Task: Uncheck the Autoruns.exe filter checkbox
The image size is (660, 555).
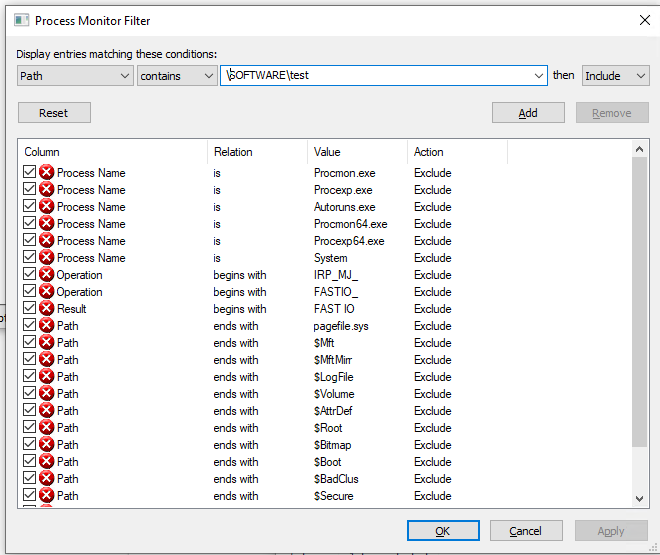Action: coord(29,206)
